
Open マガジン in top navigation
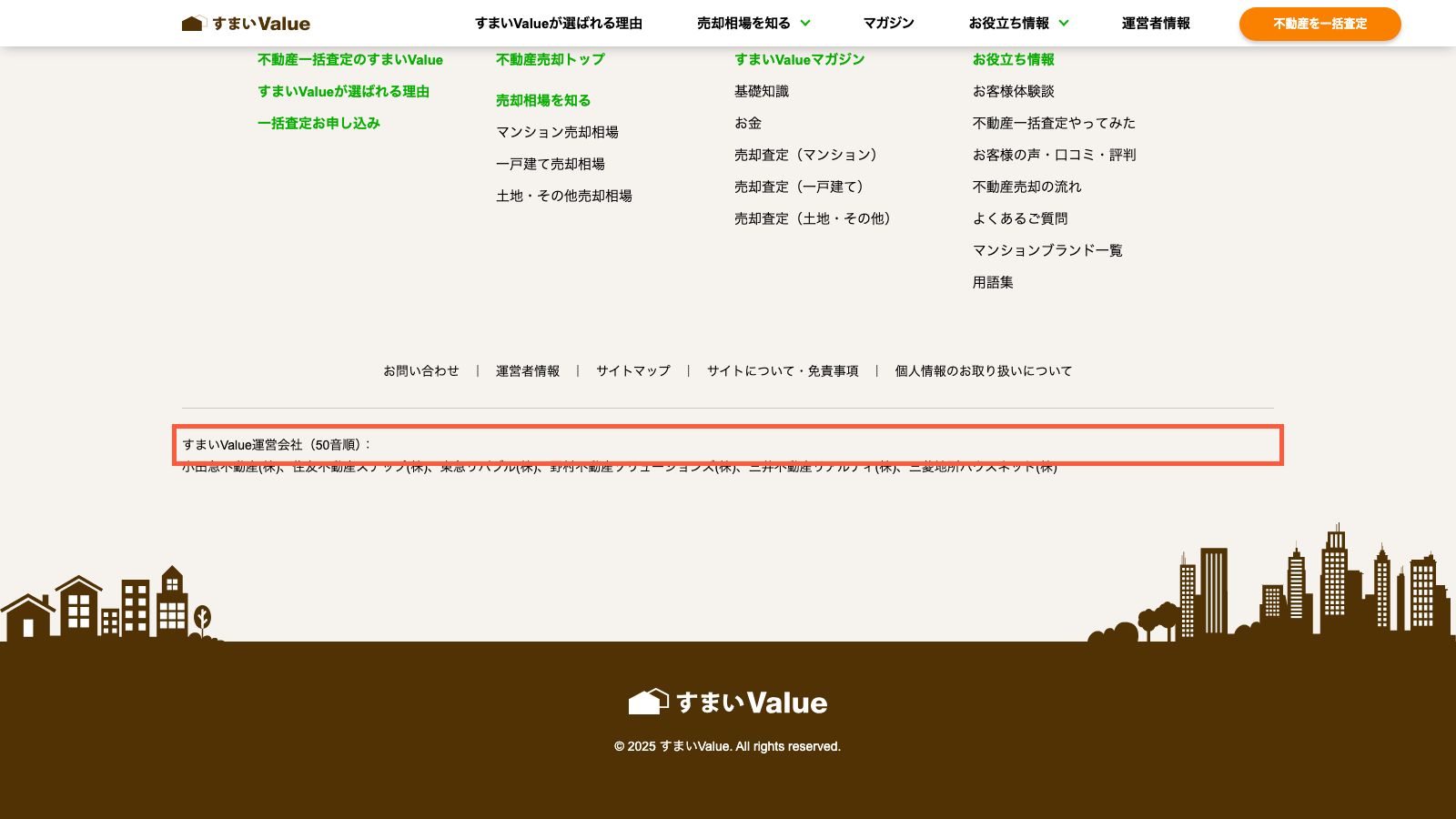[x=888, y=24]
